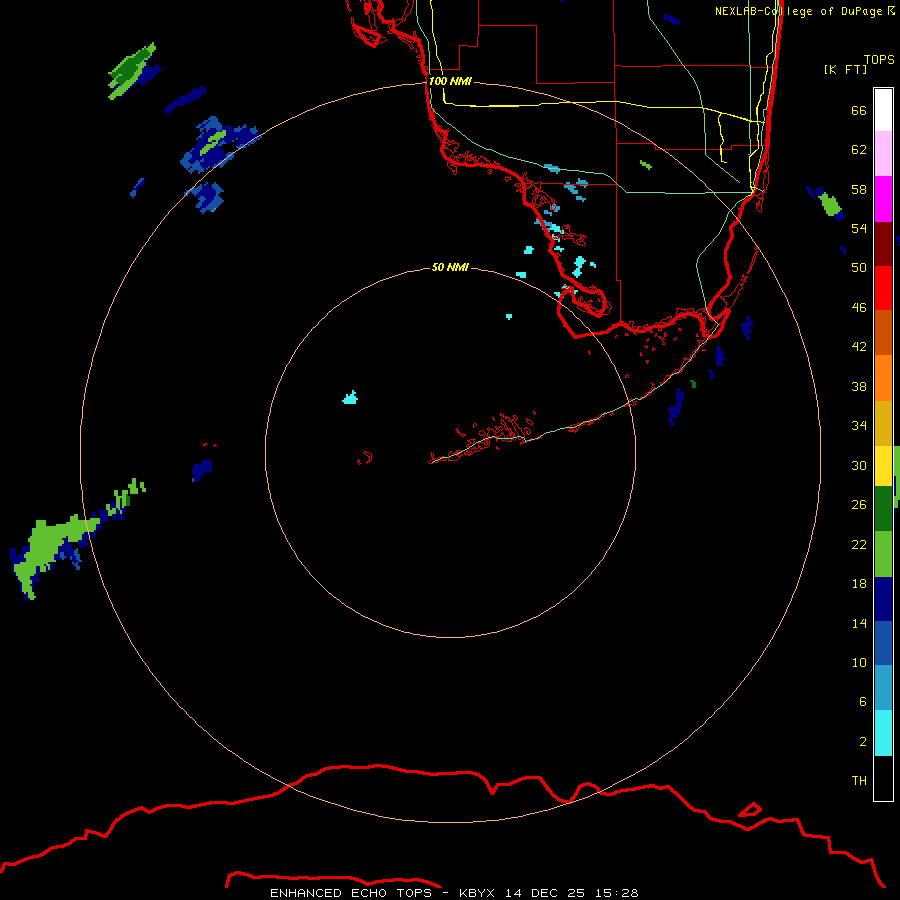This screenshot has height=900, width=900.
Task: Click the legend value "34"
Action: click(859, 425)
